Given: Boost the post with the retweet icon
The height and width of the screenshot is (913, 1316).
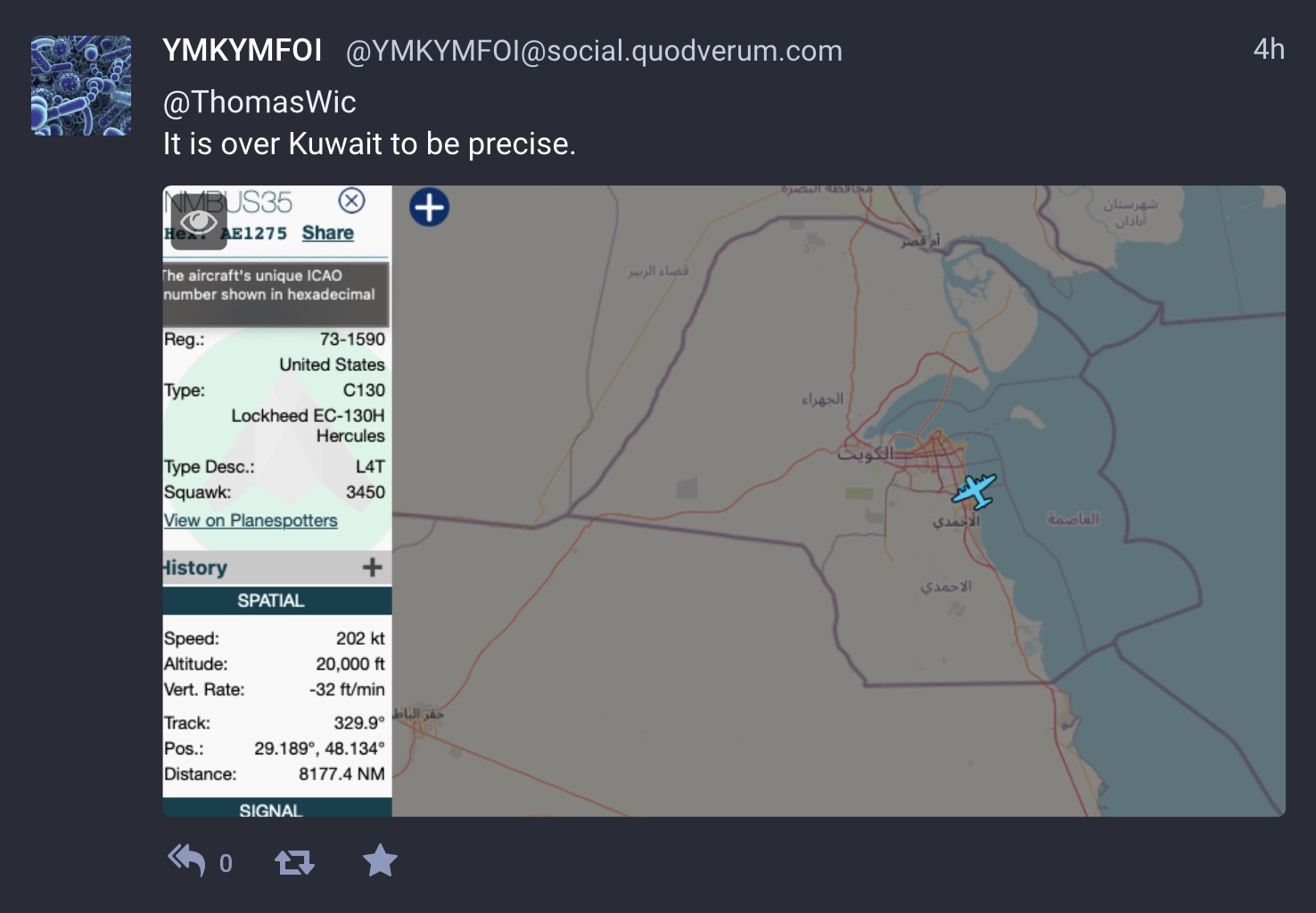Looking at the screenshot, I should coord(294,862).
